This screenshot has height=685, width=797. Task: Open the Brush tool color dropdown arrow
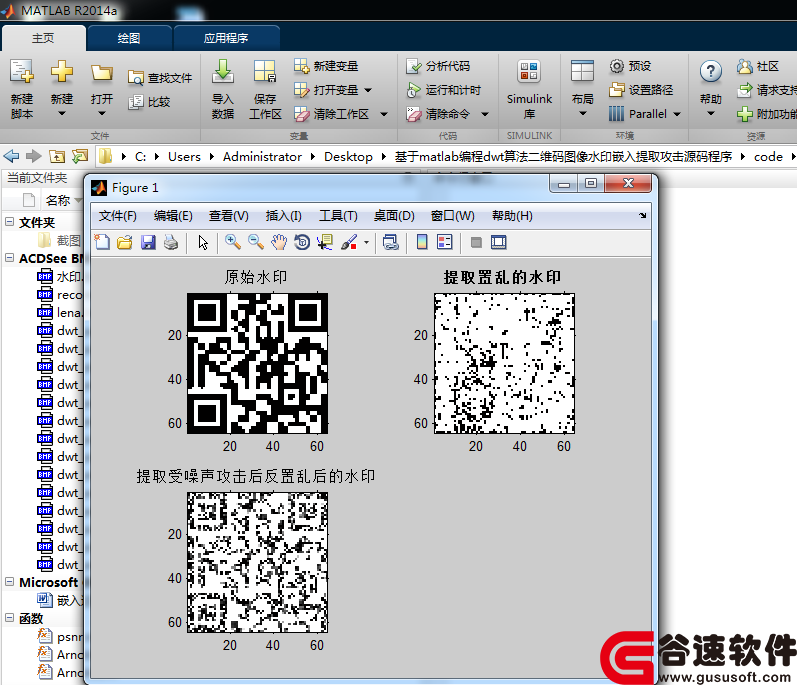coord(366,242)
